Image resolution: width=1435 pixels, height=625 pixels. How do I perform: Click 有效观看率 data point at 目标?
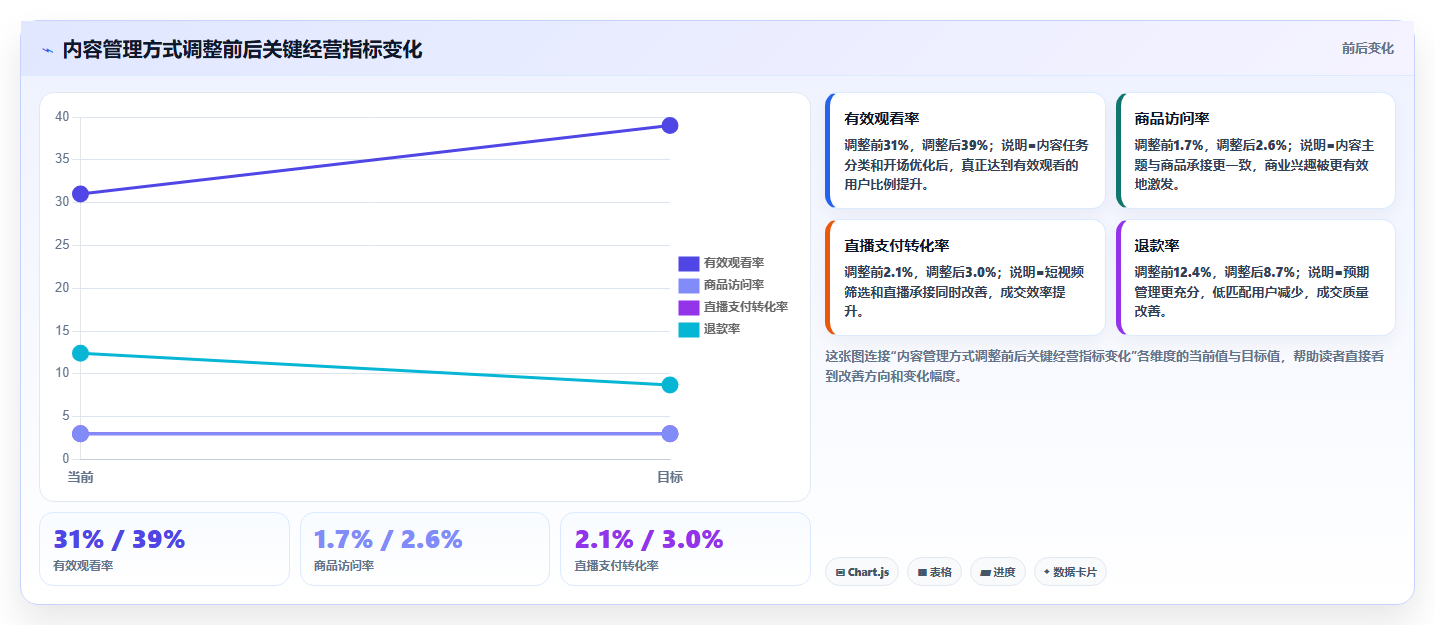point(670,125)
